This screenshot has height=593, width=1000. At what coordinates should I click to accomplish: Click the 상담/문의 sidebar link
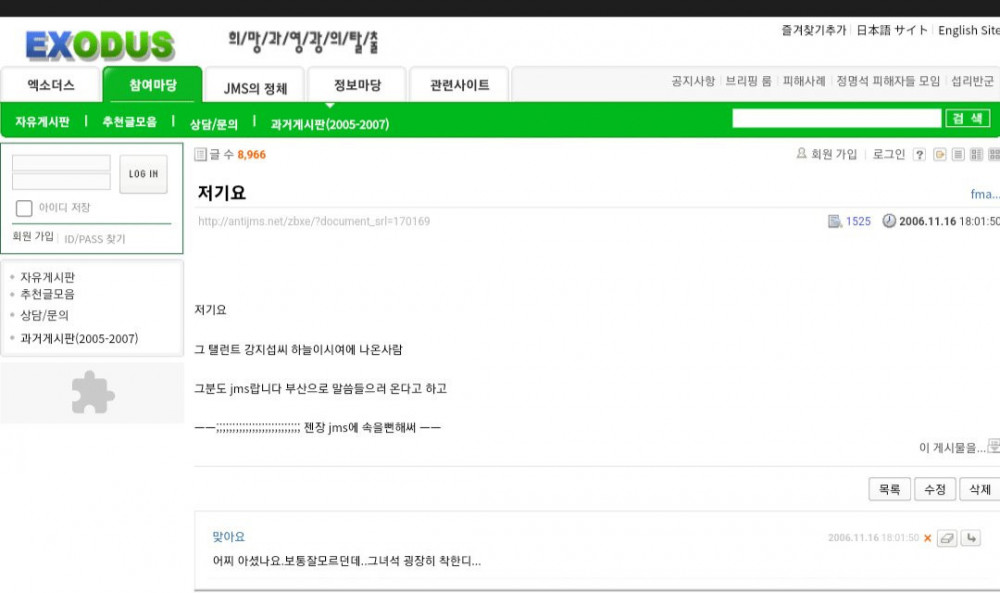44,315
